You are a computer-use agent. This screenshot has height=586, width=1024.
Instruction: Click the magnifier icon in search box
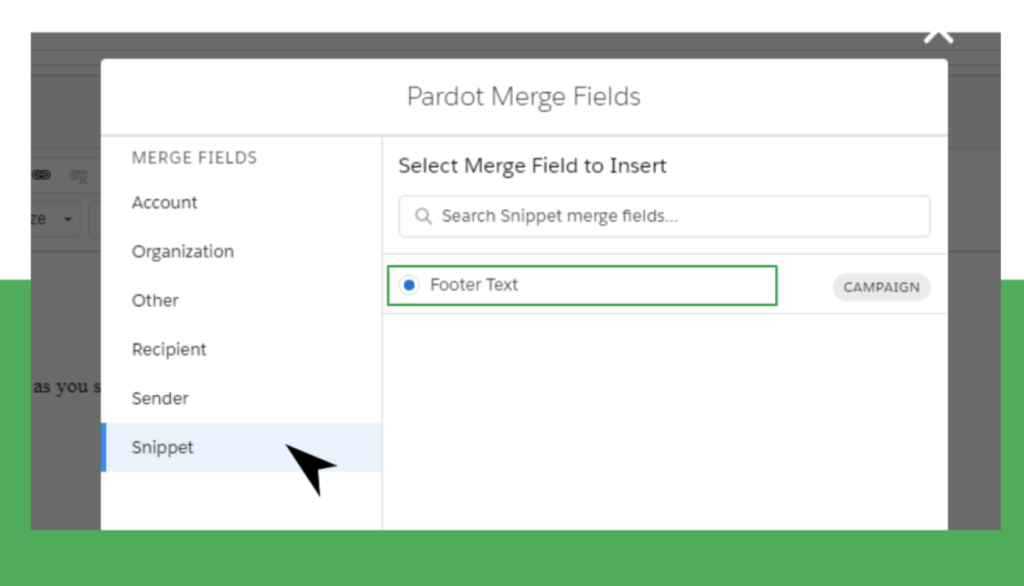(x=423, y=216)
